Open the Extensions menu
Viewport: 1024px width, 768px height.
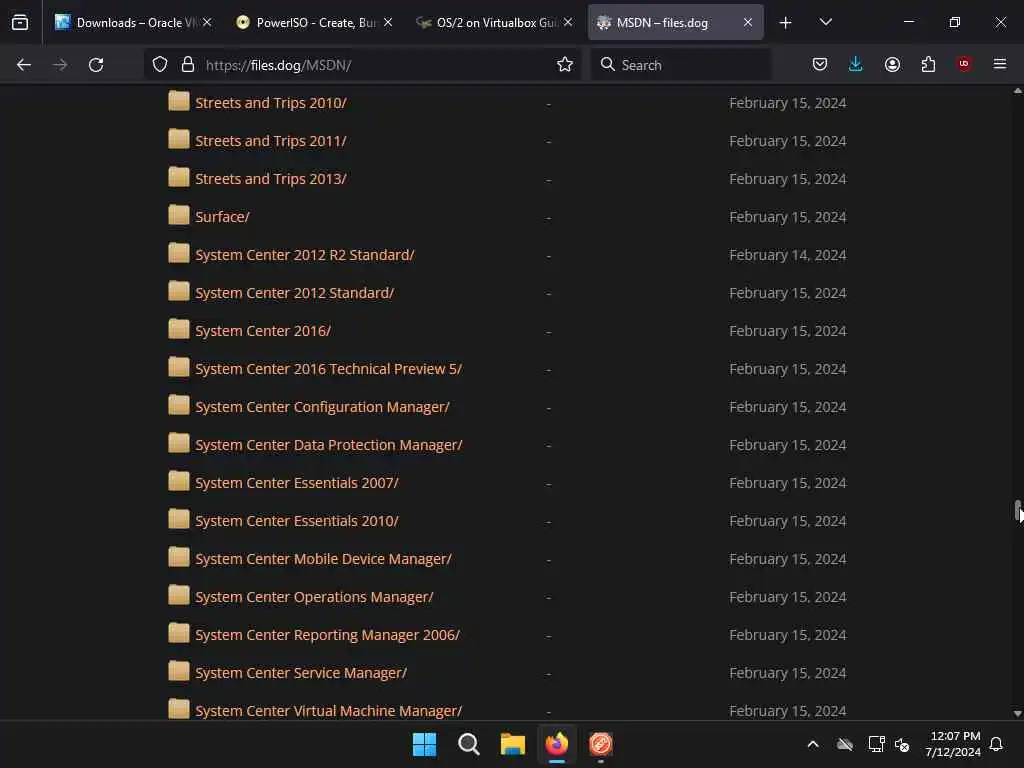coord(928,65)
